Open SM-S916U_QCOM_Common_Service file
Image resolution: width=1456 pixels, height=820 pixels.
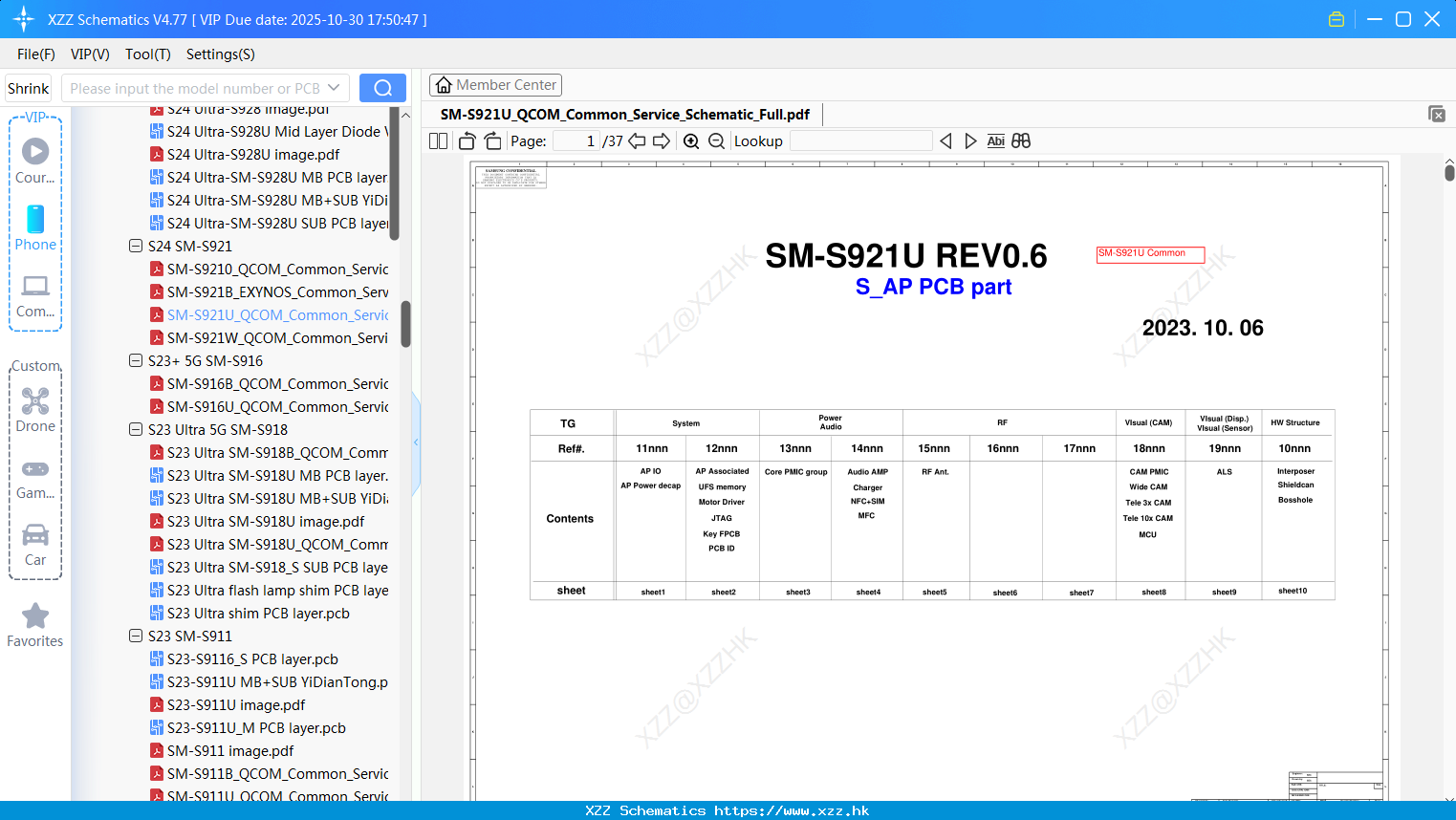click(270, 406)
